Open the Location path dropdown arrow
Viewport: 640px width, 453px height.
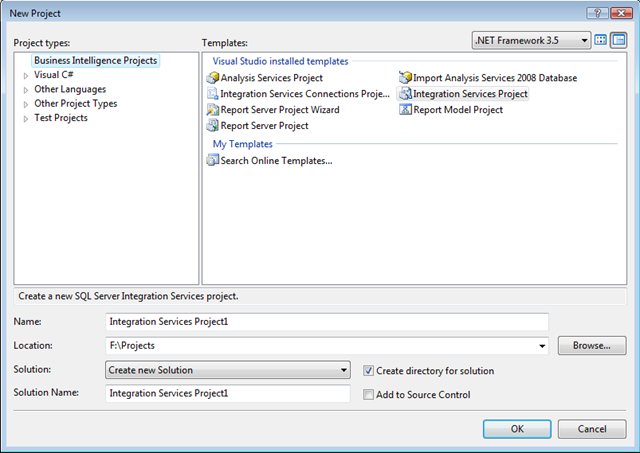pos(542,346)
